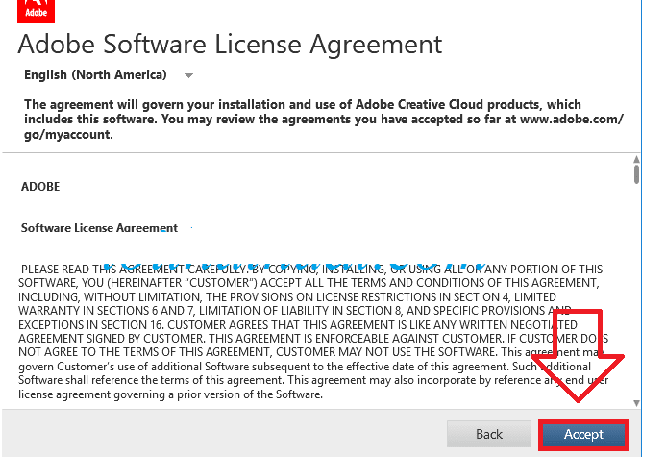
Task: Open the English (North America) language dropdown
Action: [95, 75]
